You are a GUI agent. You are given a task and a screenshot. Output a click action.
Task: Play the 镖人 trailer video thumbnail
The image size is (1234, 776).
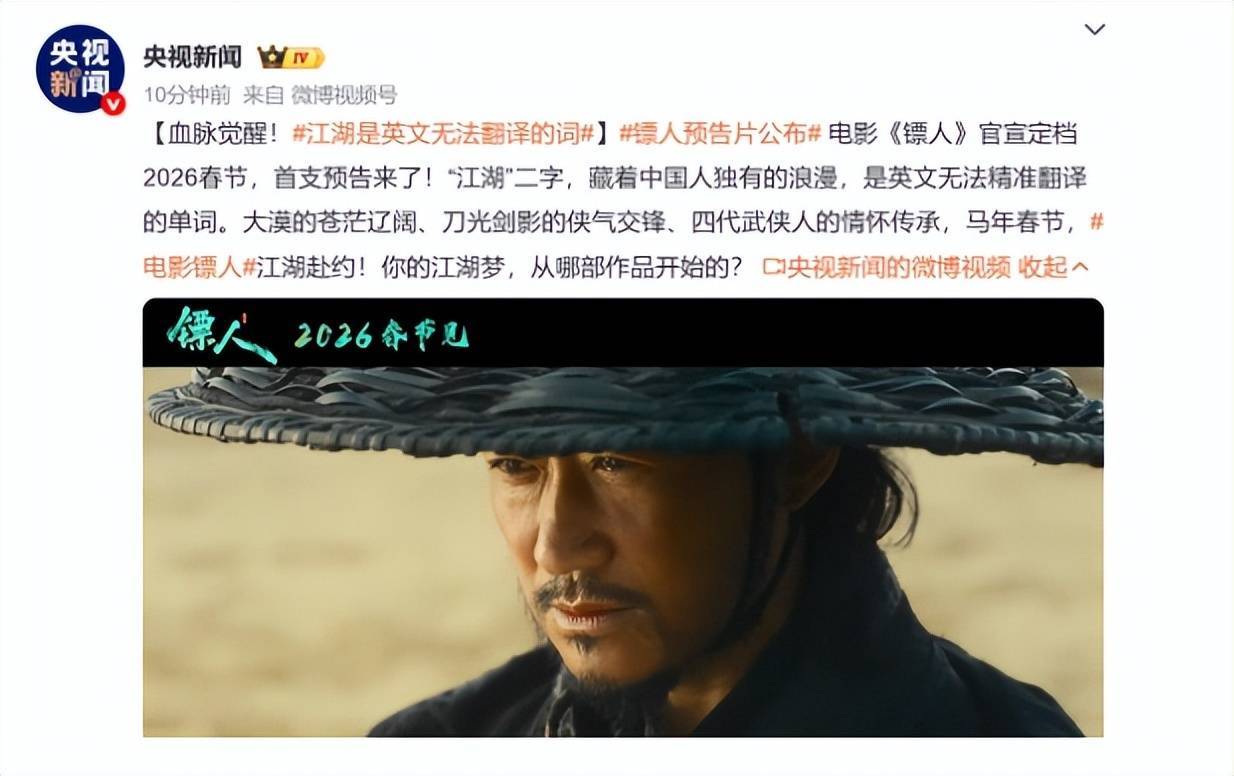click(623, 517)
